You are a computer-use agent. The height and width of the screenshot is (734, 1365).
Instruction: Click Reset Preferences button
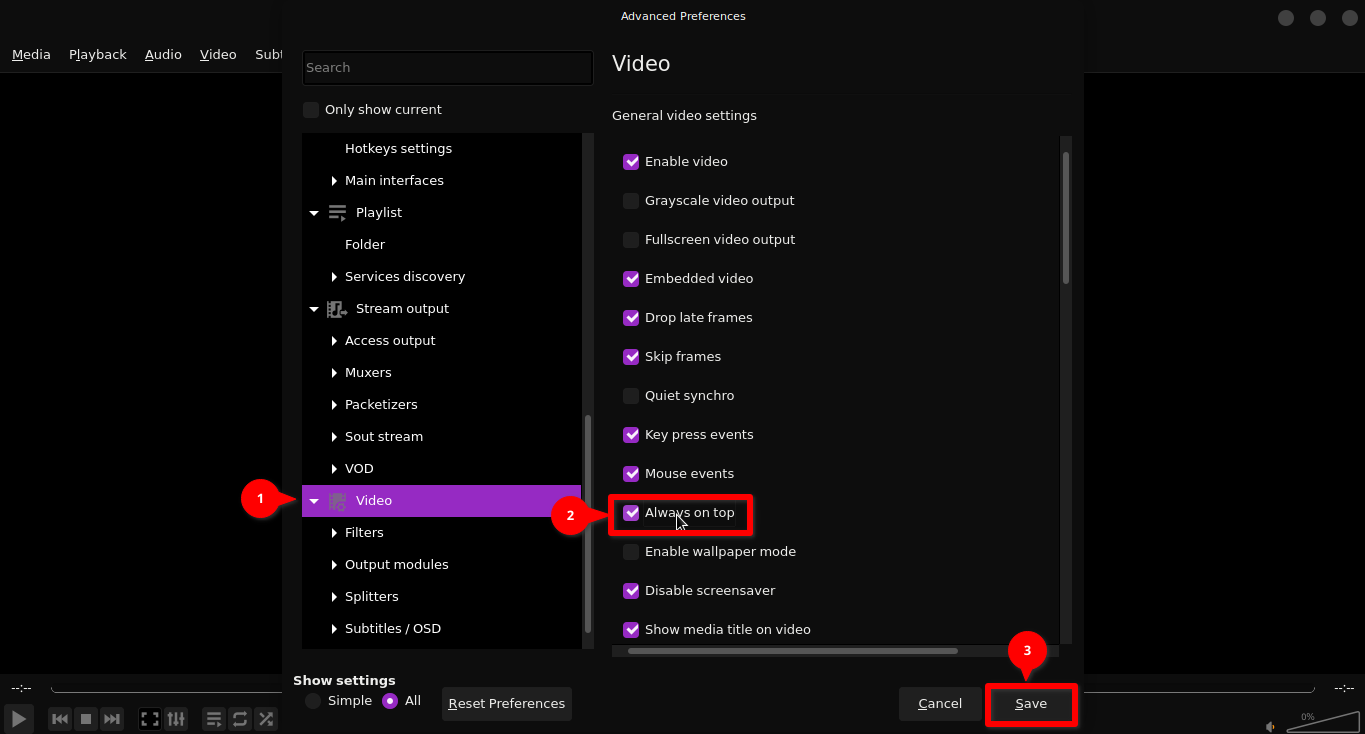click(507, 704)
